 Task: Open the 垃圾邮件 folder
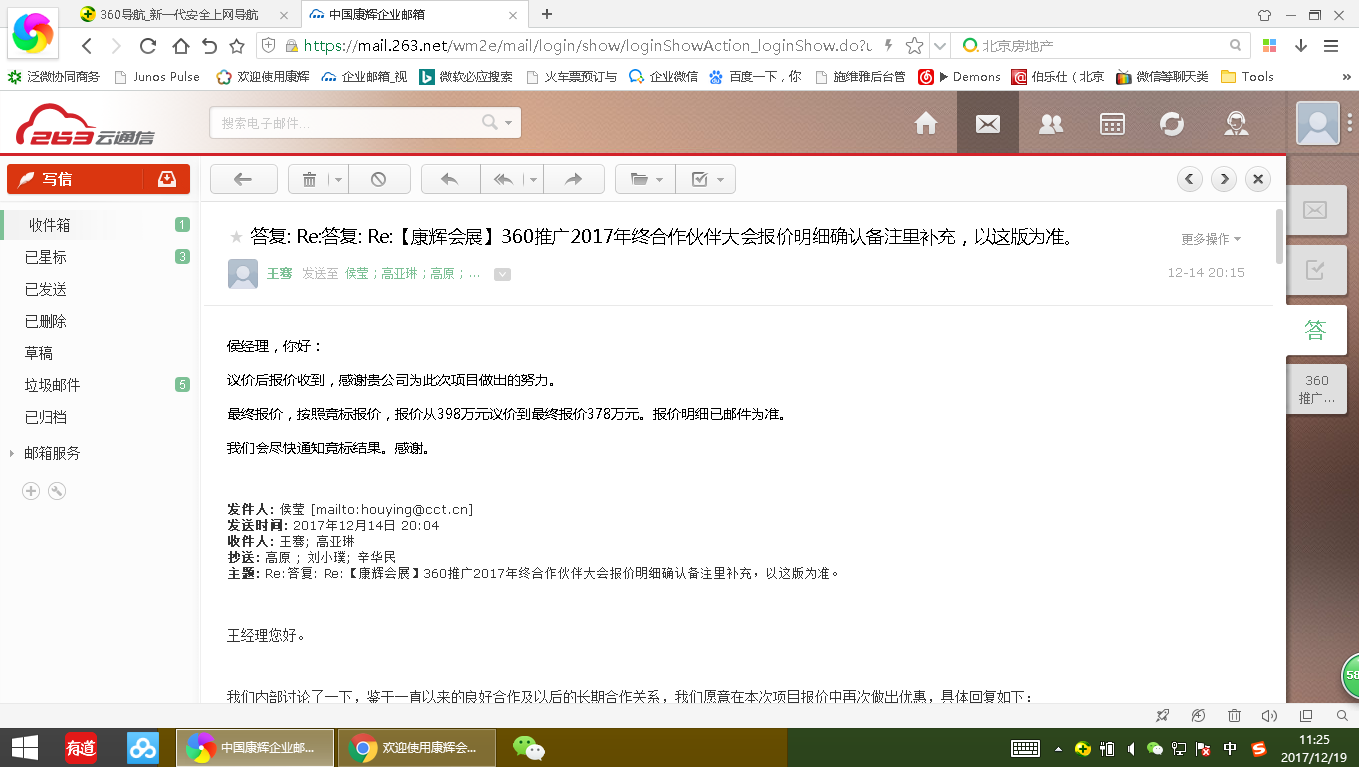click(52, 385)
